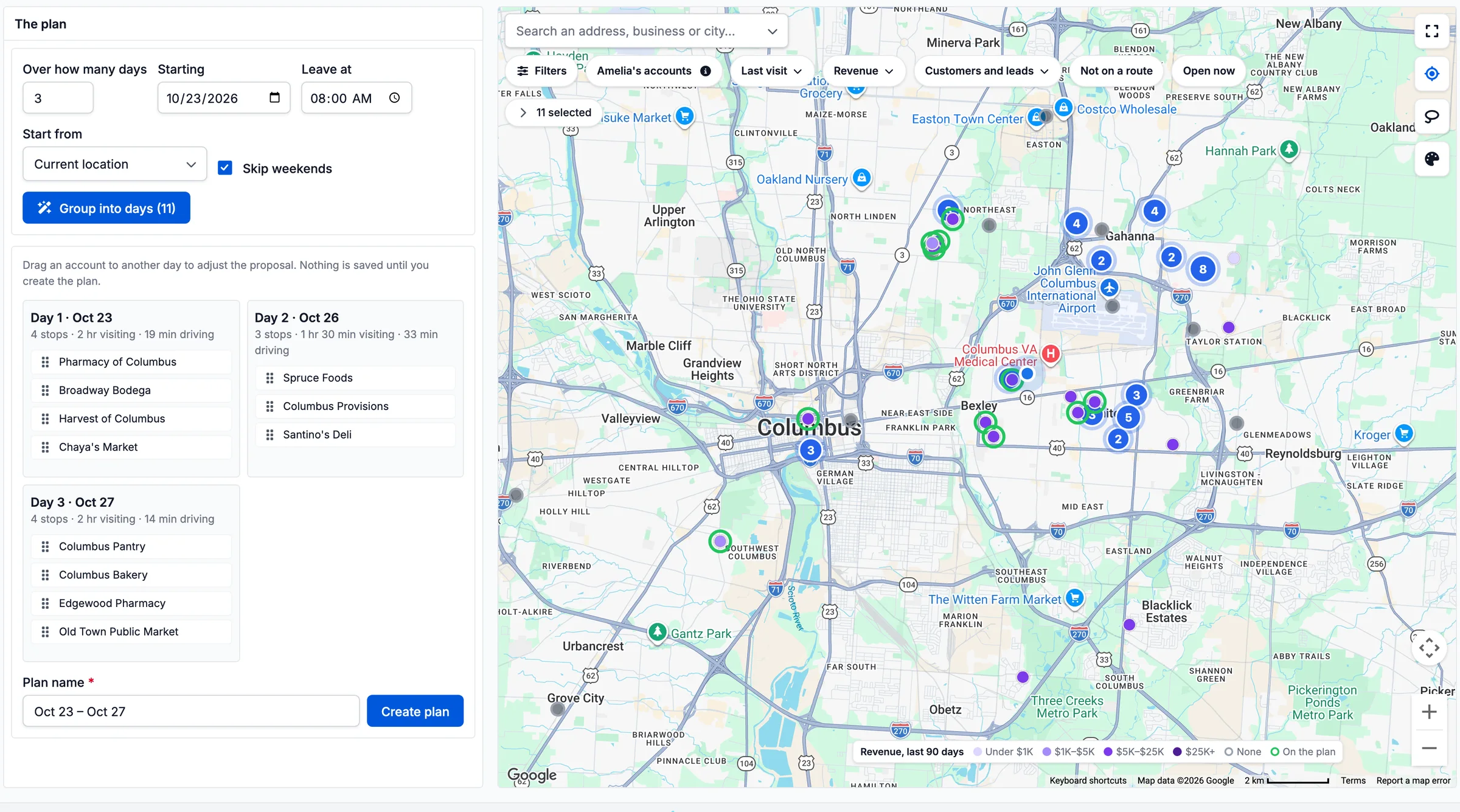Select the Amelia's accounts filter chip
The height and width of the screenshot is (812, 1460).
(x=653, y=71)
